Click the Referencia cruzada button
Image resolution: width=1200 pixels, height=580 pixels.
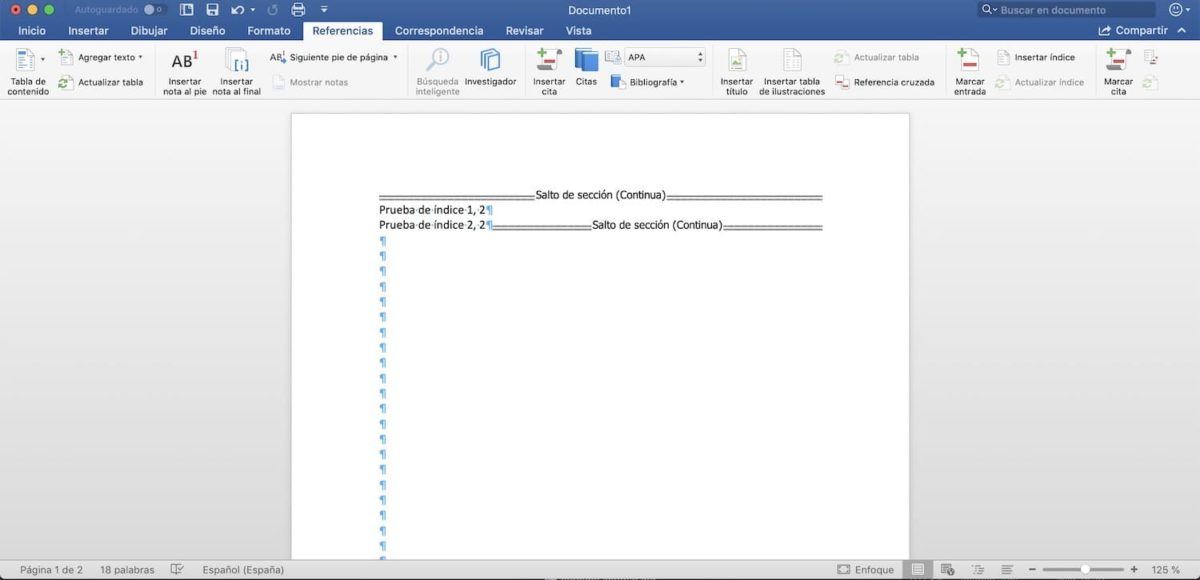point(886,82)
